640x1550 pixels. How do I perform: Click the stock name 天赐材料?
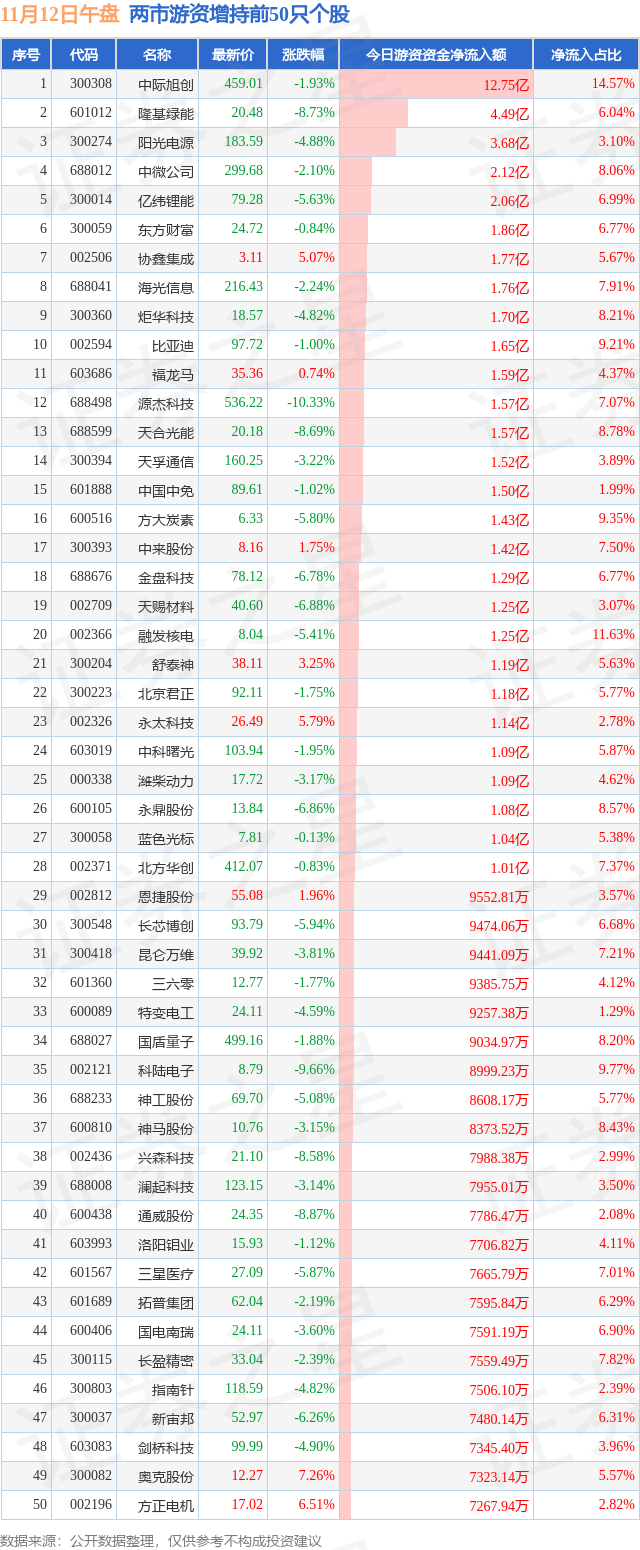pyautogui.click(x=166, y=607)
